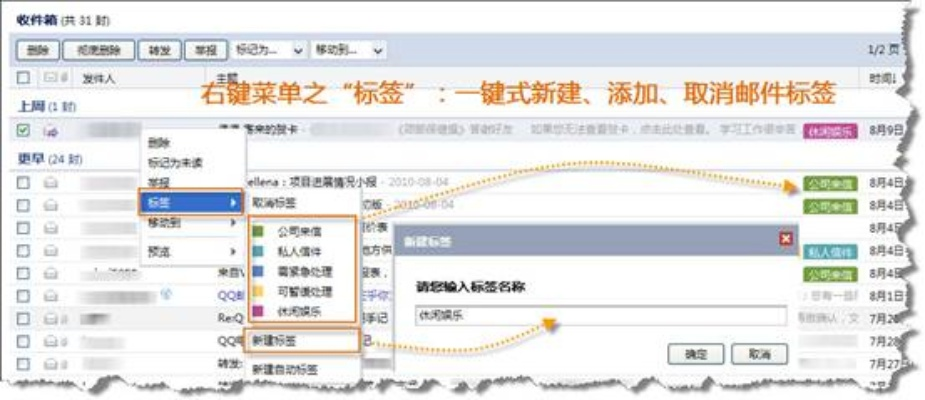Click envelope icon of ellena mail row
Image resolution: width=925 pixels, height=400 pixels.
point(51,183)
